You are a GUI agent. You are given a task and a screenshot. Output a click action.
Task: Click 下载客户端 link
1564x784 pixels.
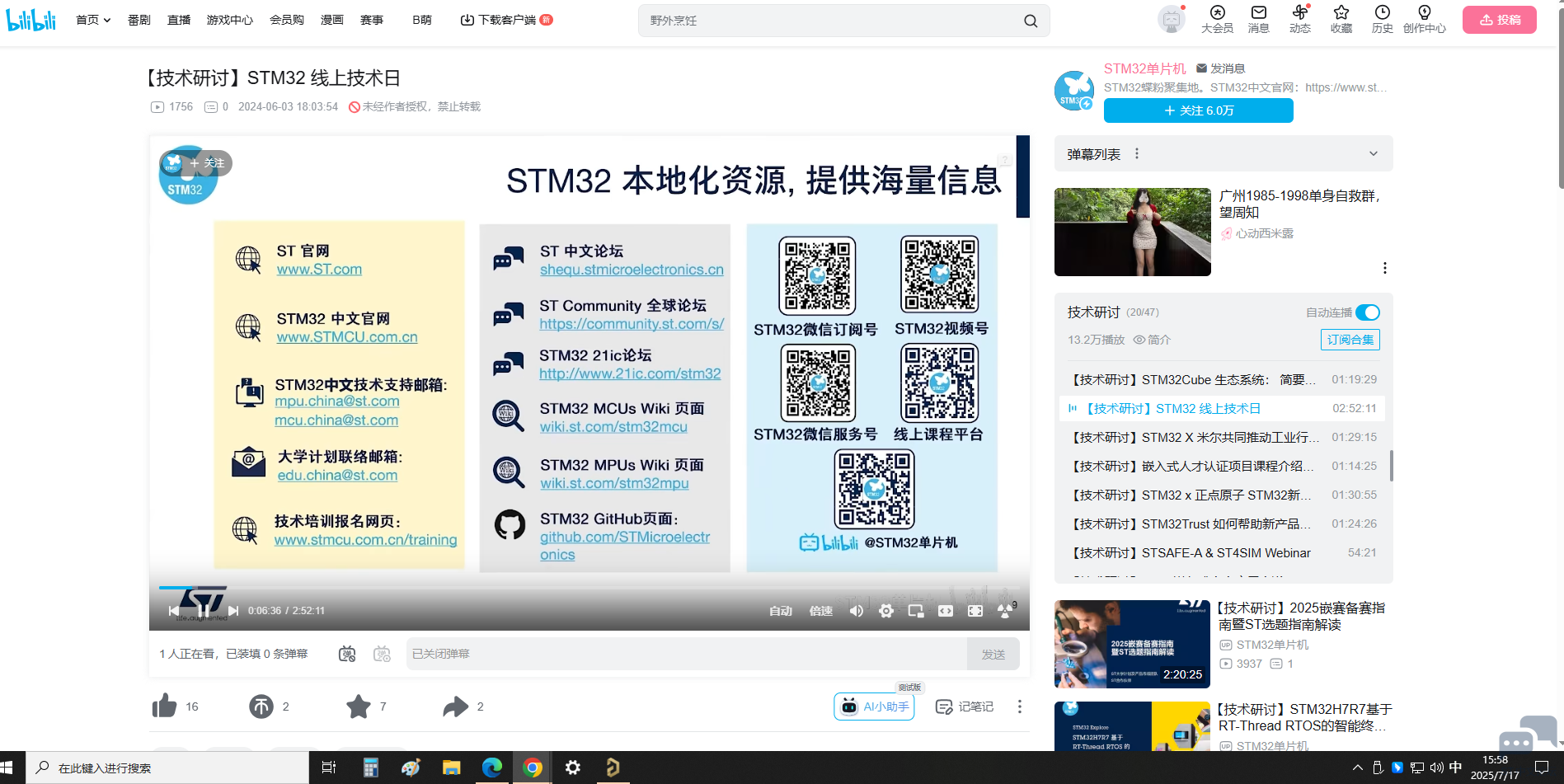(x=506, y=20)
